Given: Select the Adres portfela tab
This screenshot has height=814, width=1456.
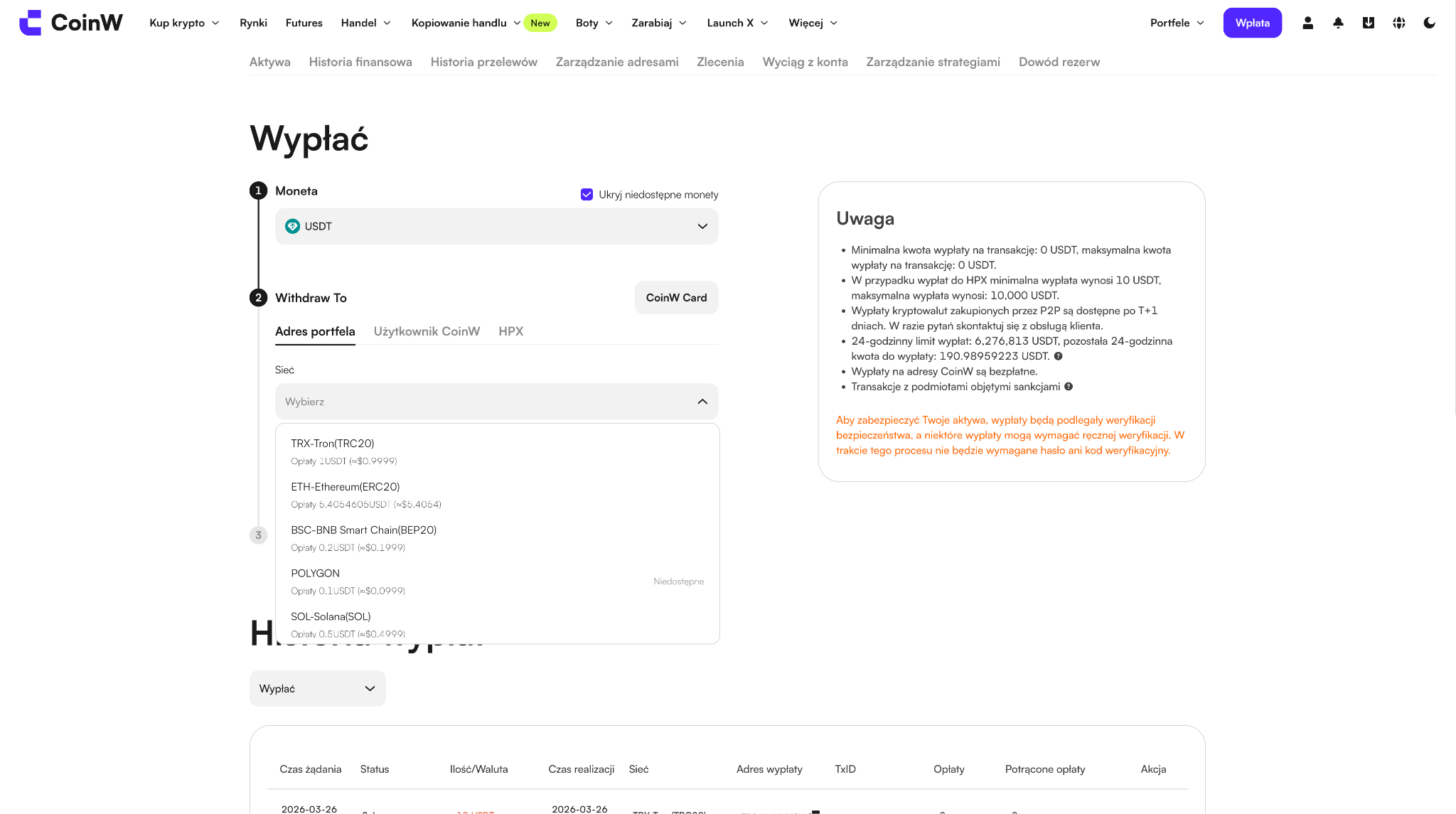Looking at the screenshot, I should [x=315, y=331].
